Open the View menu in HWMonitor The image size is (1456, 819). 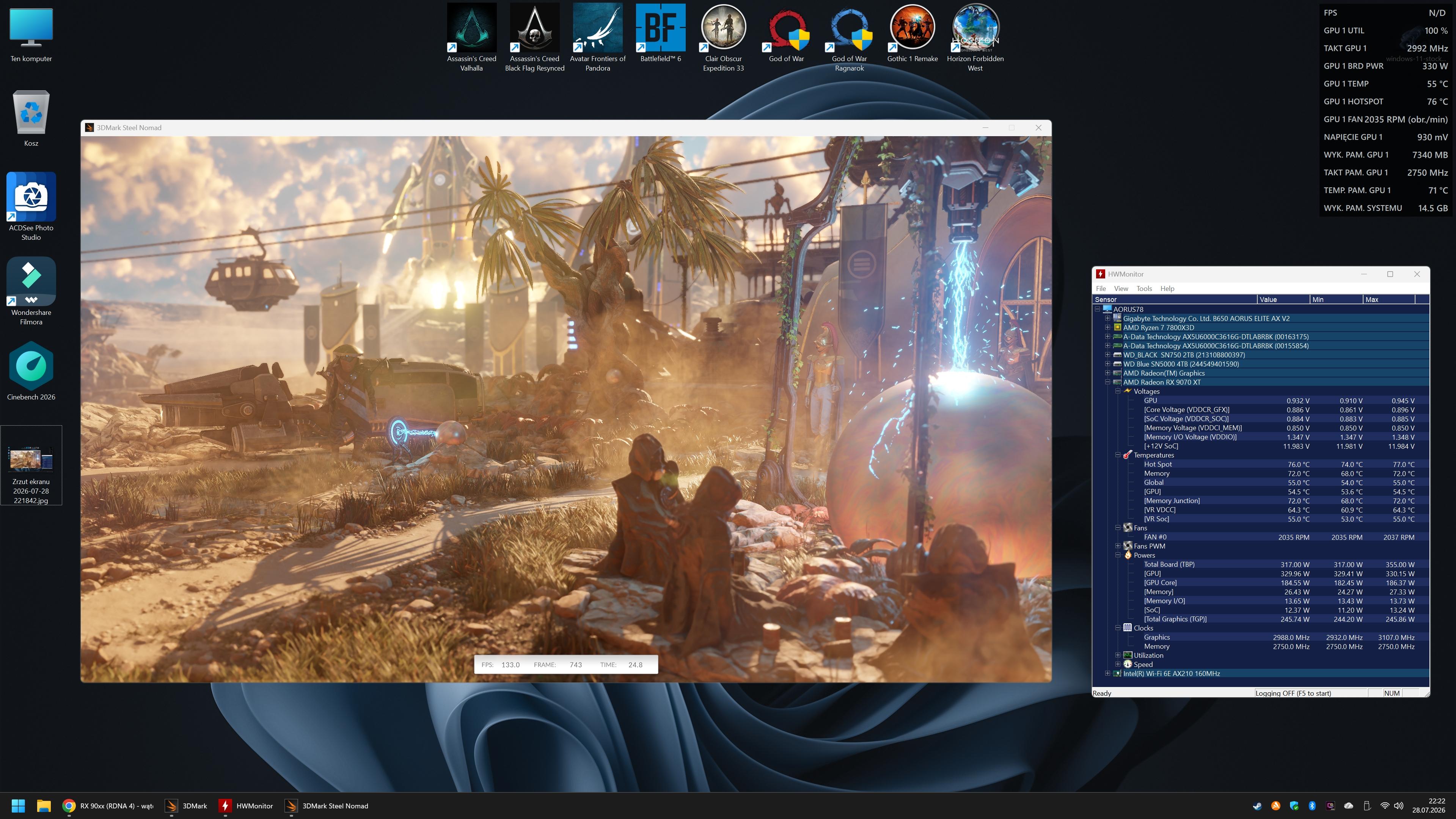1121,288
